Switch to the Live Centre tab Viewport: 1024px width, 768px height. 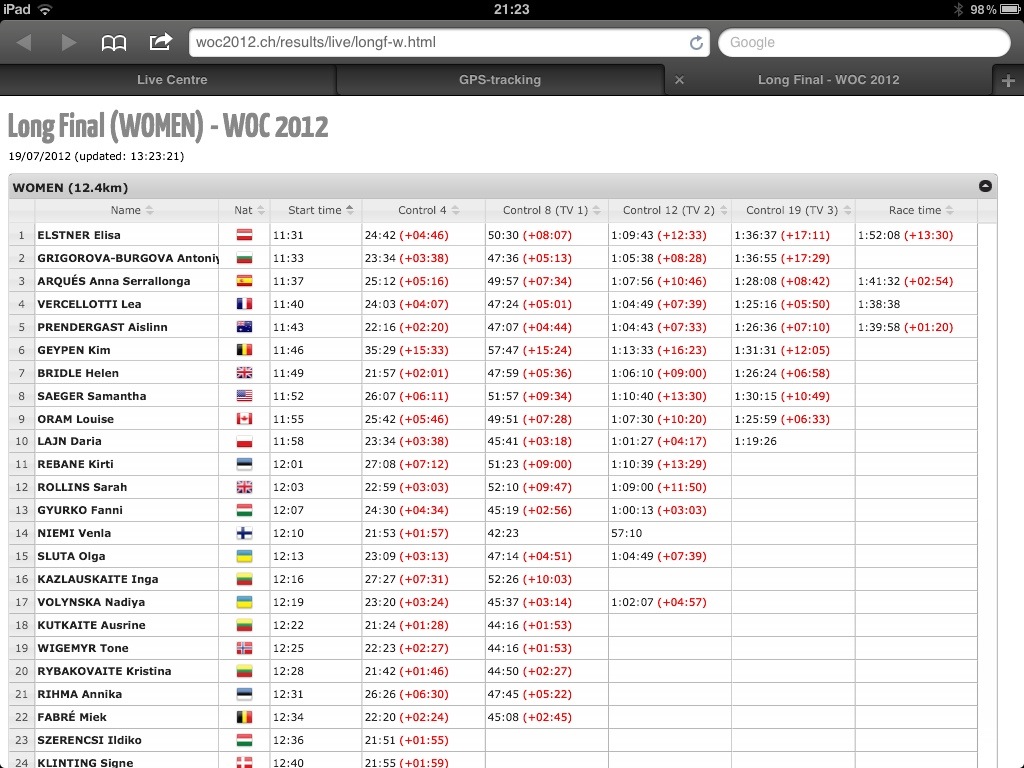point(172,80)
